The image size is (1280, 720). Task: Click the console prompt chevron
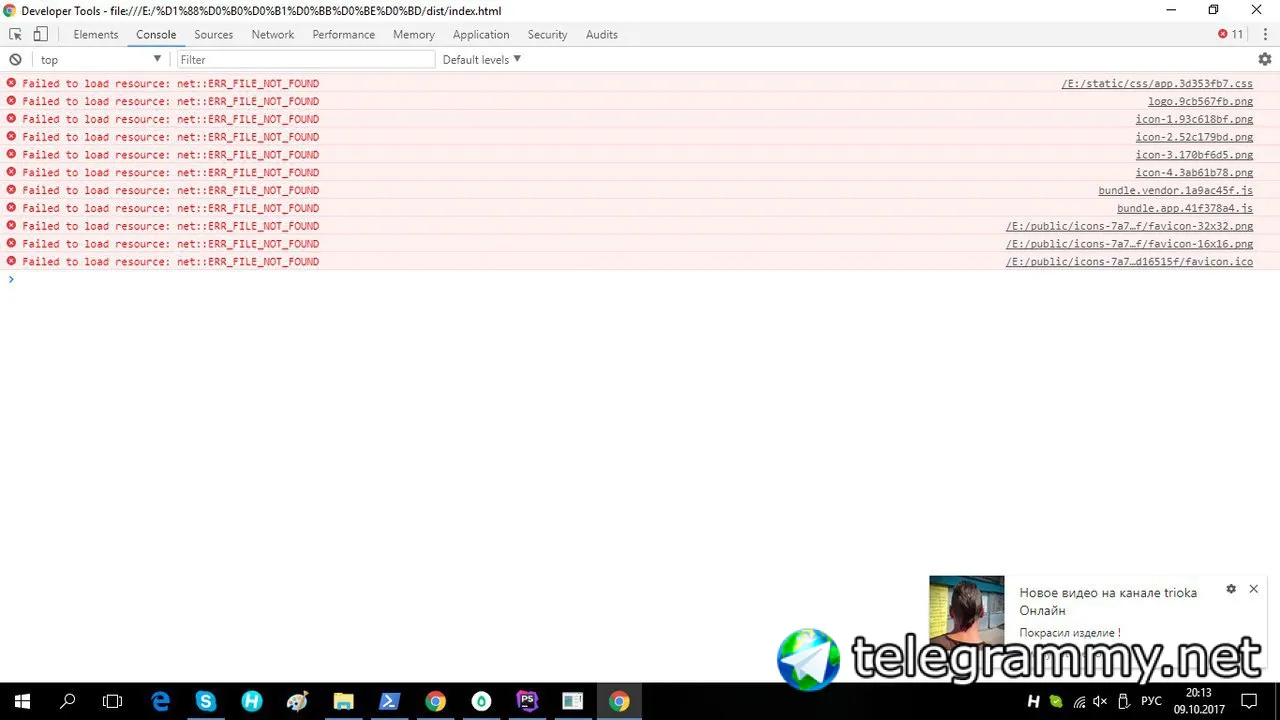click(11, 279)
